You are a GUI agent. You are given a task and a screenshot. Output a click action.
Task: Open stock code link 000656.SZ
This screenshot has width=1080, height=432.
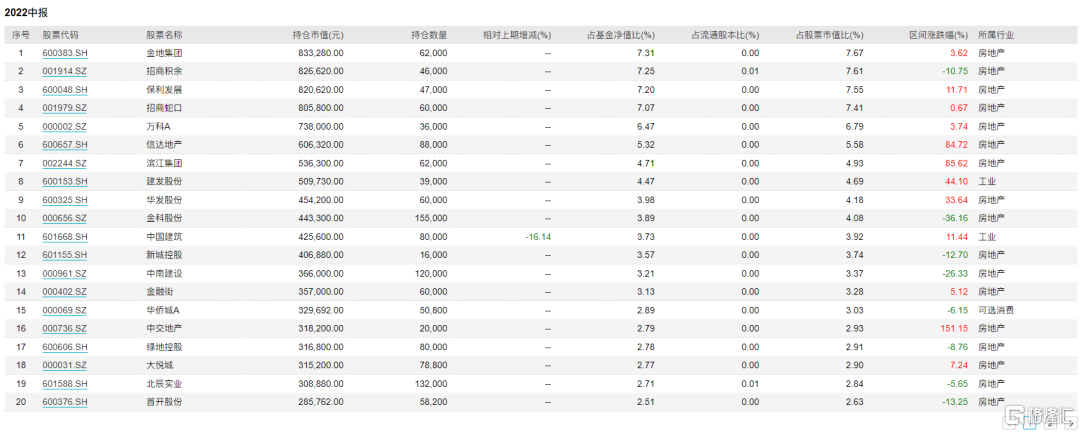tap(65, 218)
